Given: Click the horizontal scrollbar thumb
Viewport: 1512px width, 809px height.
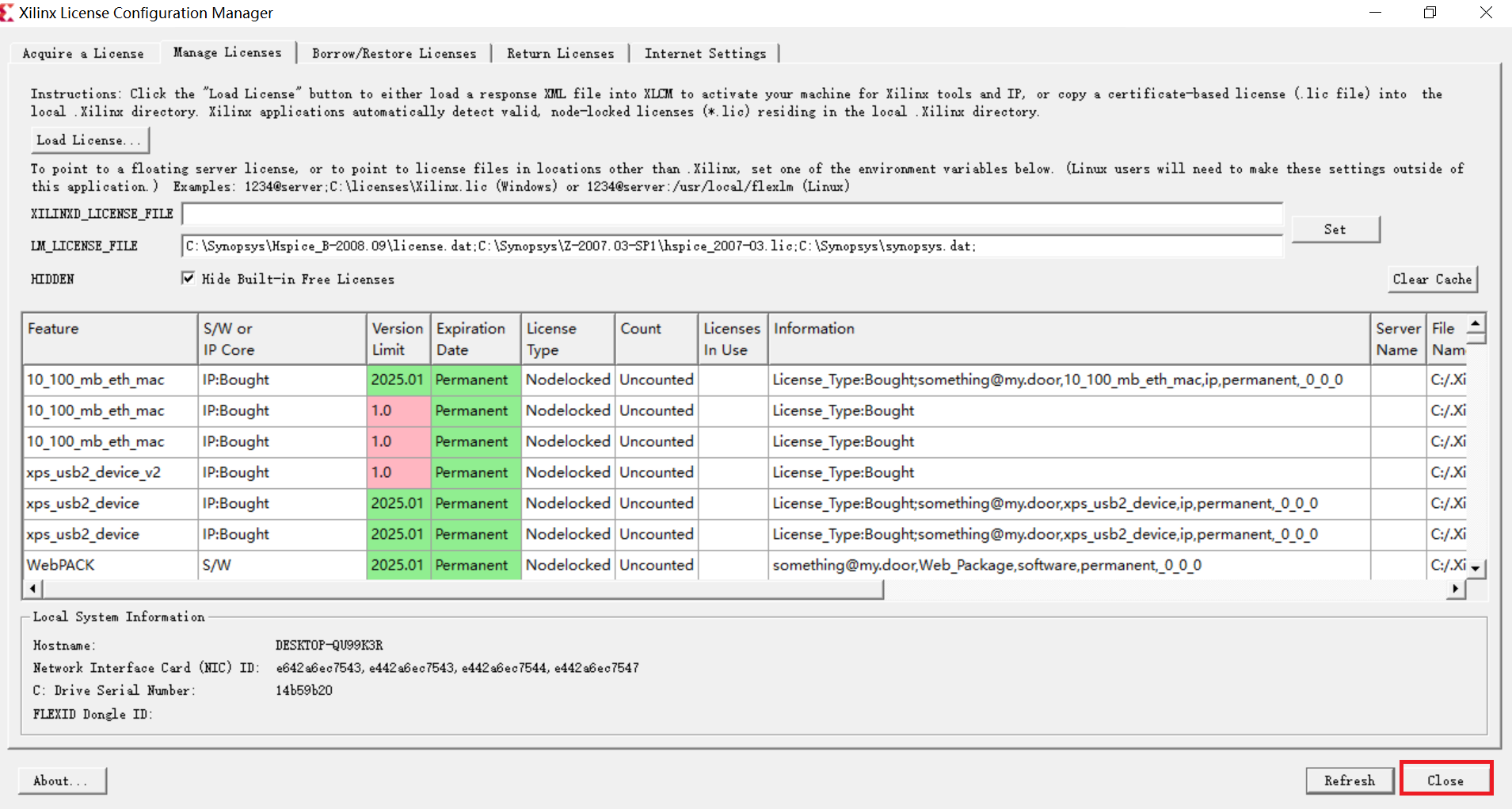Looking at the screenshot, I should 463,589.
